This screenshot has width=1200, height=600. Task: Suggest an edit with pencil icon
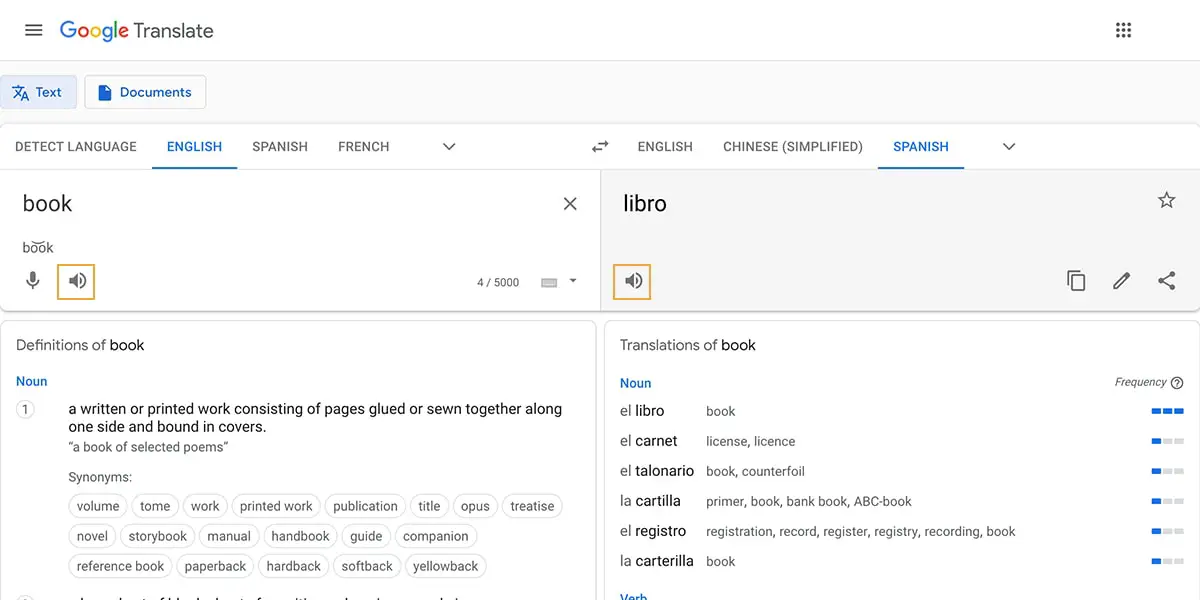[x=1121, y=281]
